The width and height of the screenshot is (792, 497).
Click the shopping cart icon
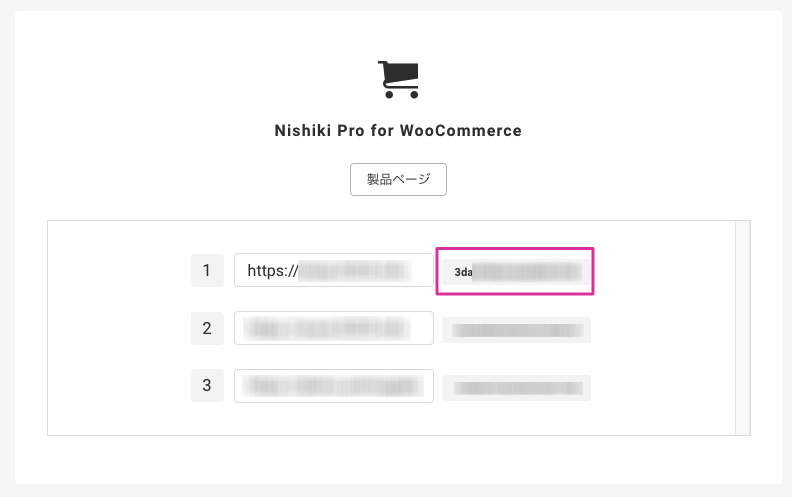(x=398, y=79)
